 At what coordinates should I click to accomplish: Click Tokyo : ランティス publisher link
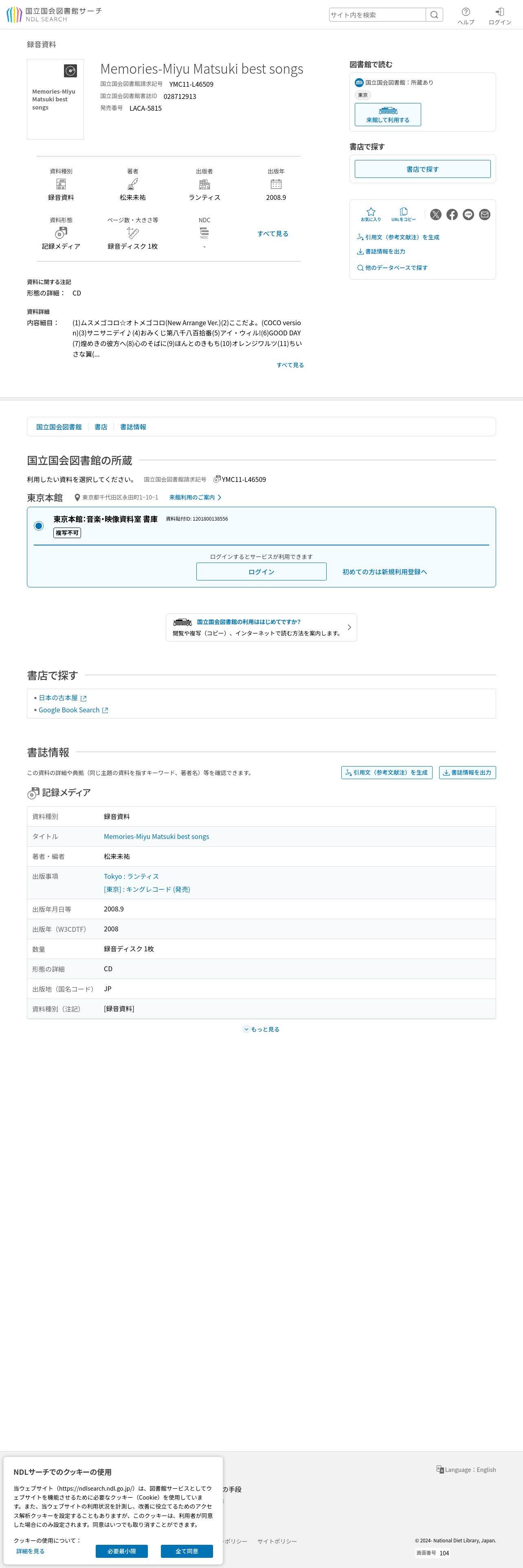tap(132, 876)
